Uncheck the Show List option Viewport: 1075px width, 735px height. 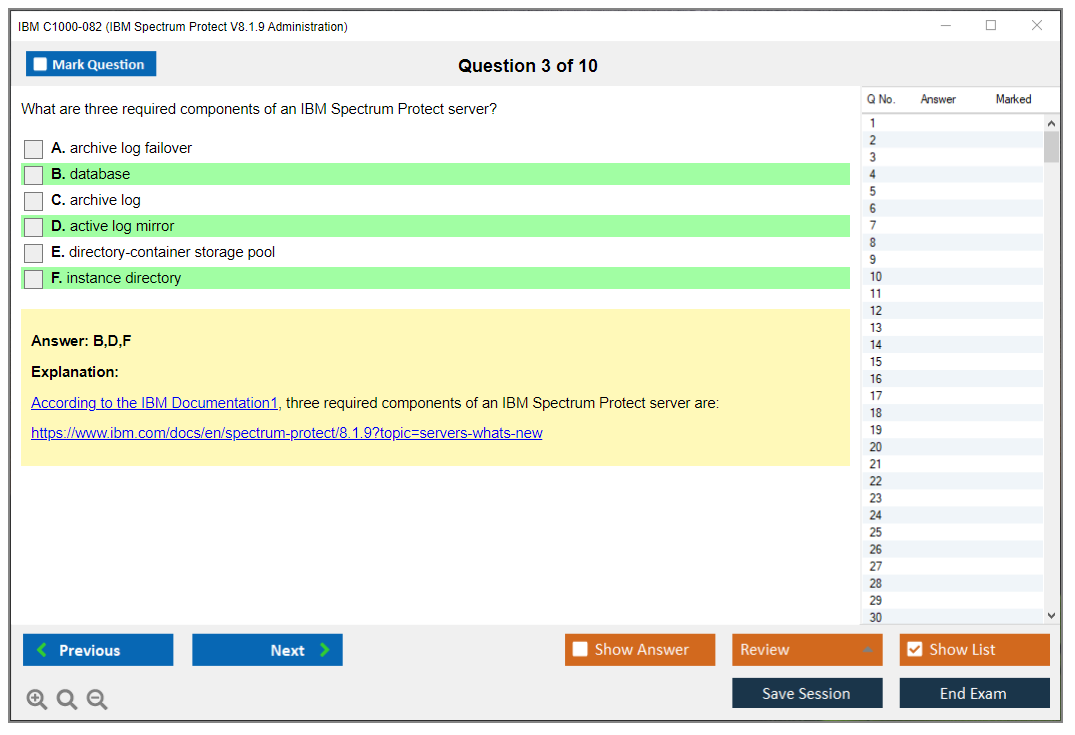pyautogui.click(x=914, y=650)
